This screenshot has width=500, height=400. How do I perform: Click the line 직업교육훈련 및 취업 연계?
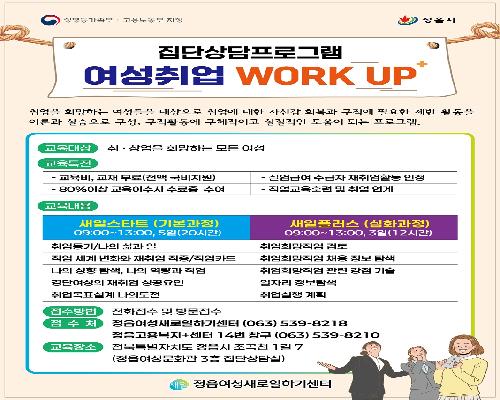[327, 189]
